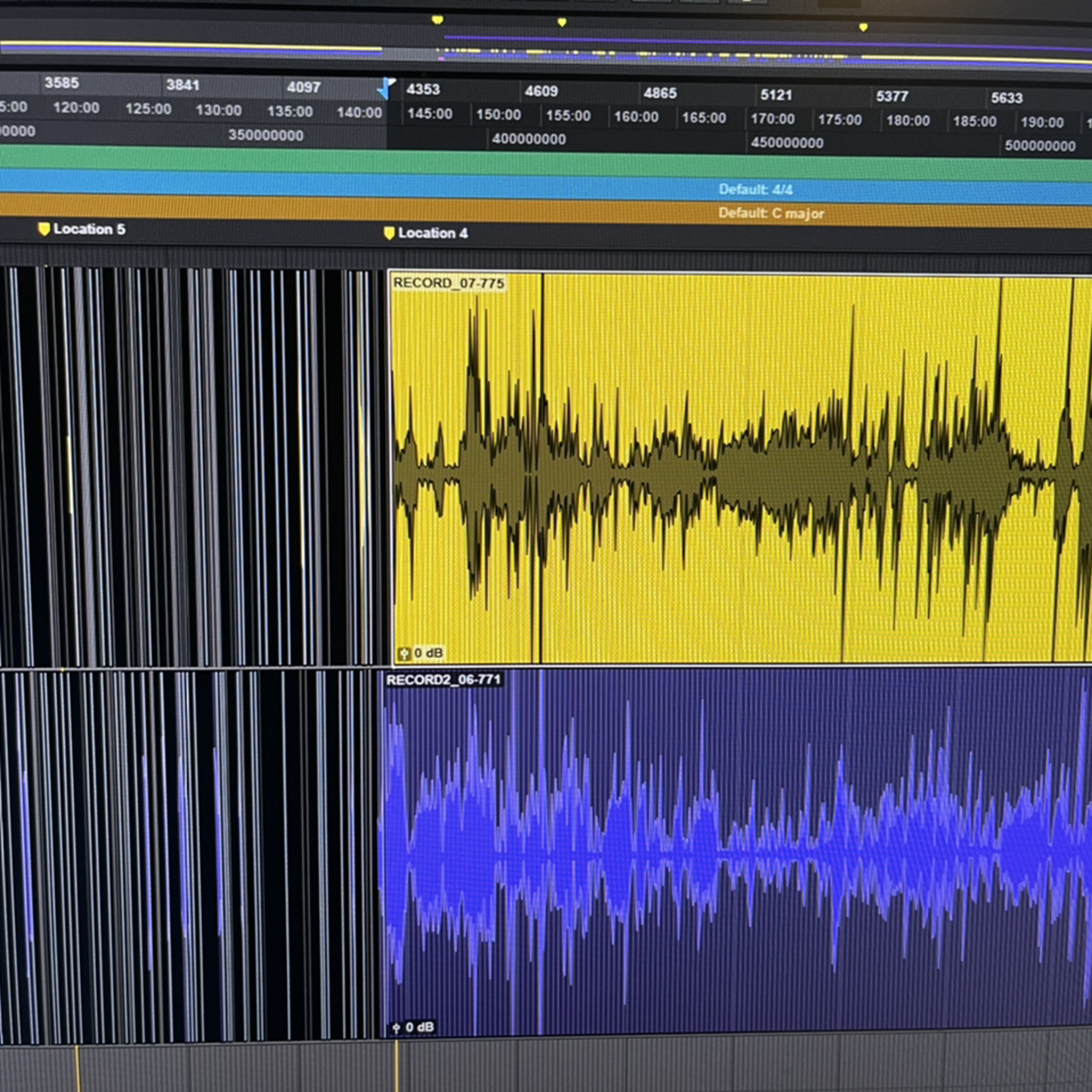Click 125:00 in the min:secs ruler
This screenshot has width=1092, height=1092.
tap(148, 108)
